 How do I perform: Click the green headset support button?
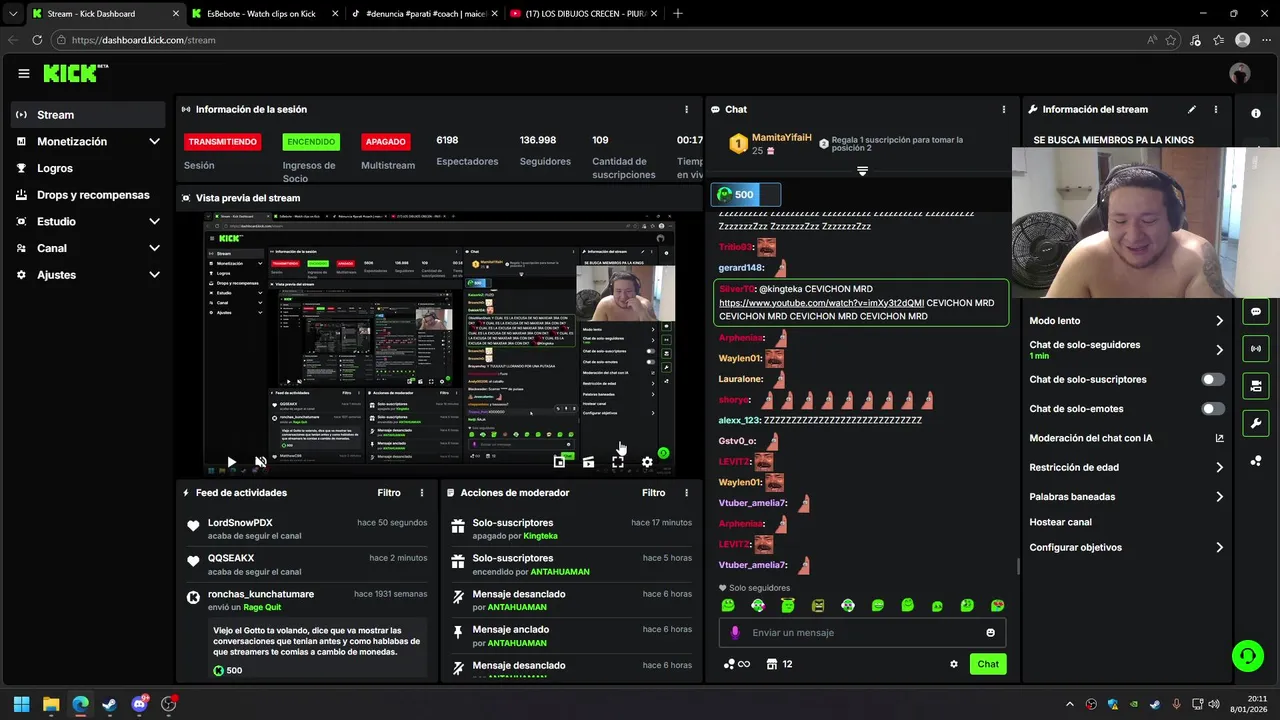point(1247,656)
